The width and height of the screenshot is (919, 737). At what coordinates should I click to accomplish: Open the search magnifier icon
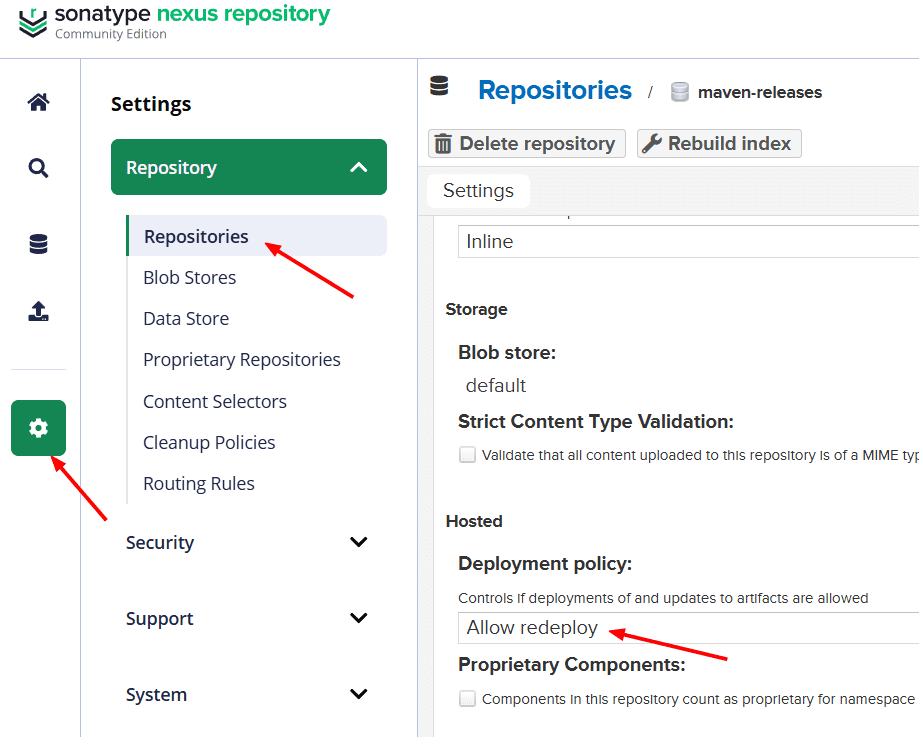(x=38, y=168)
